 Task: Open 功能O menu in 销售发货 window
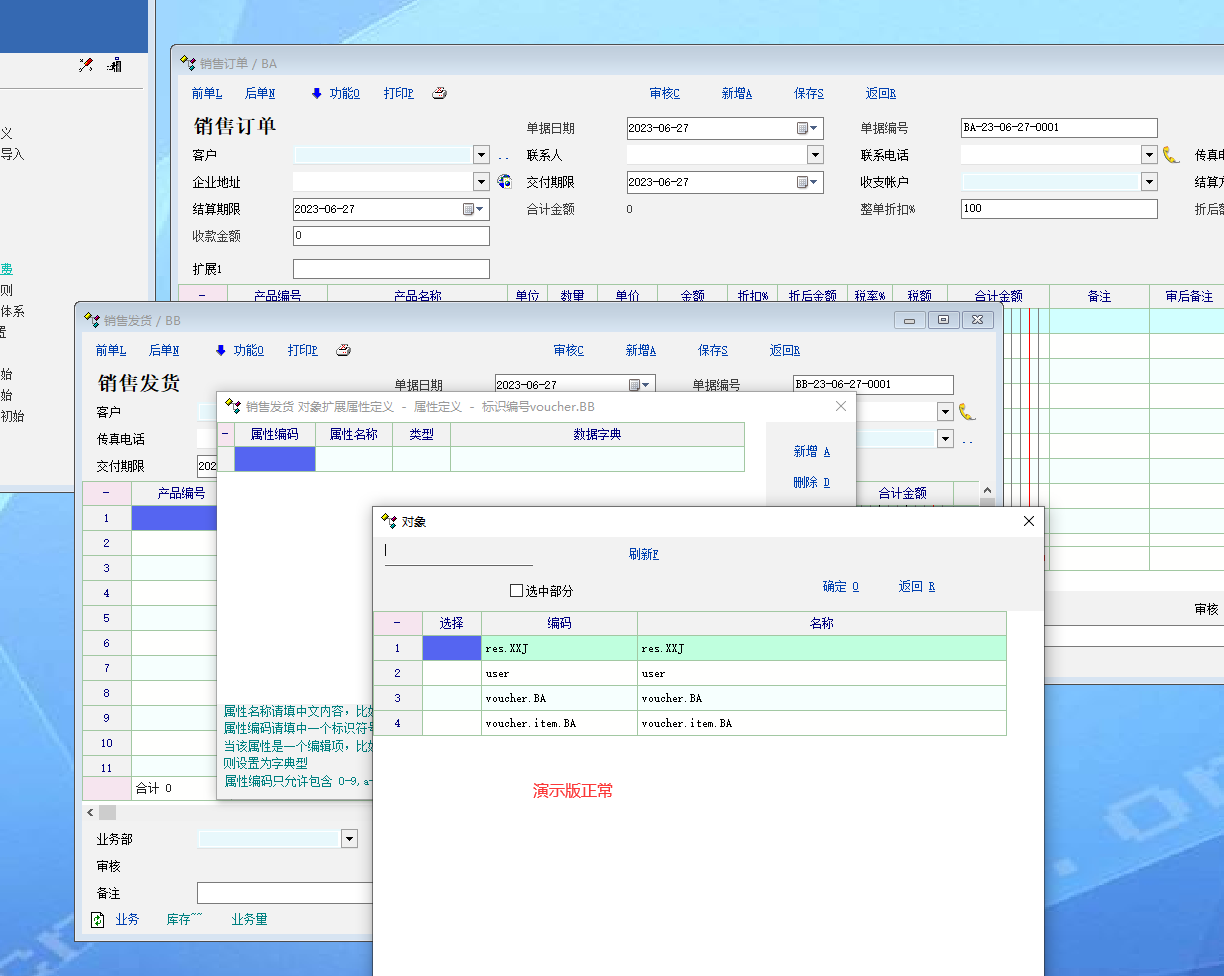pyautogui.click(x=248, y=350)
